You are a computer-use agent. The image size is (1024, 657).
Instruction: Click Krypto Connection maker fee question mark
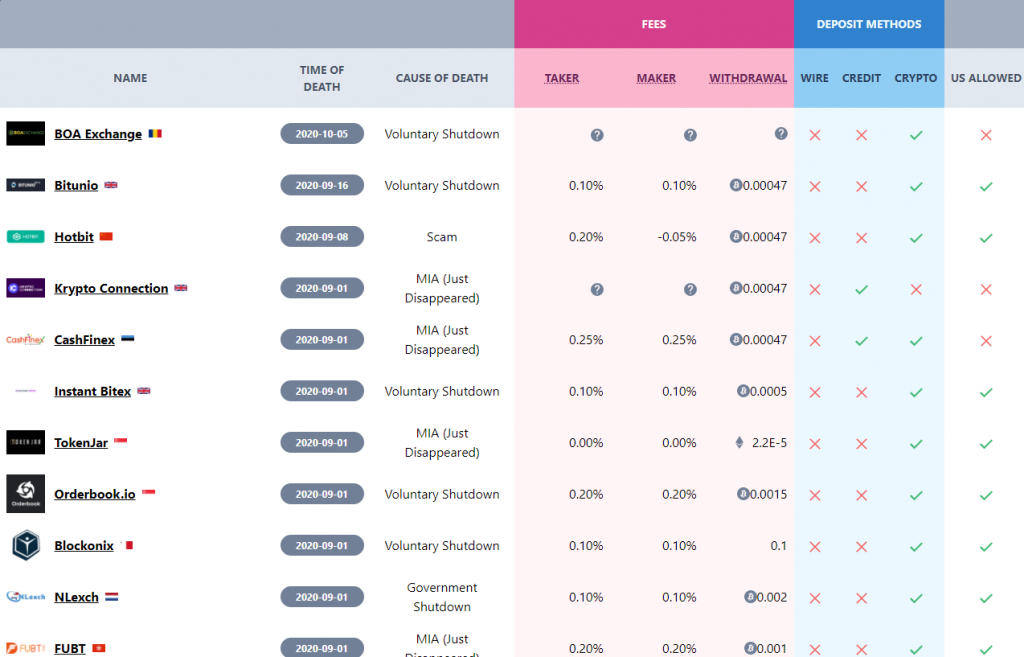(x=690, y=289)
